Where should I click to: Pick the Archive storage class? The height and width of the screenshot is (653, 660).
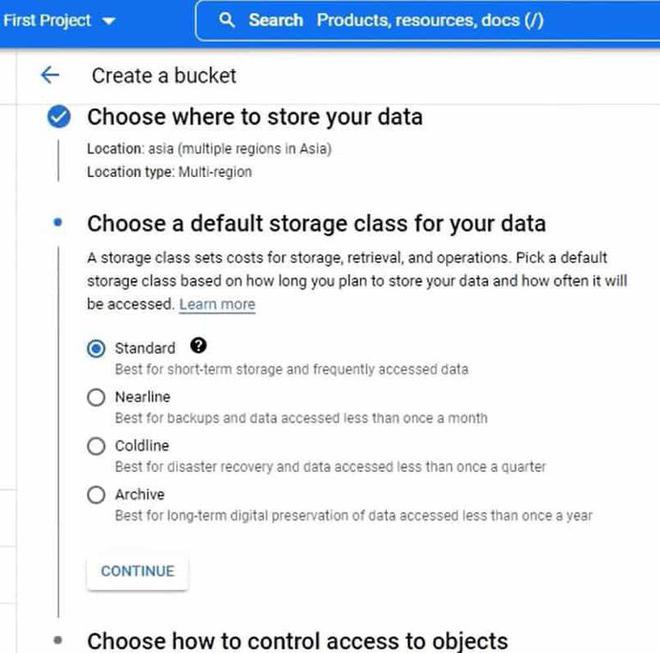[96, 494]
